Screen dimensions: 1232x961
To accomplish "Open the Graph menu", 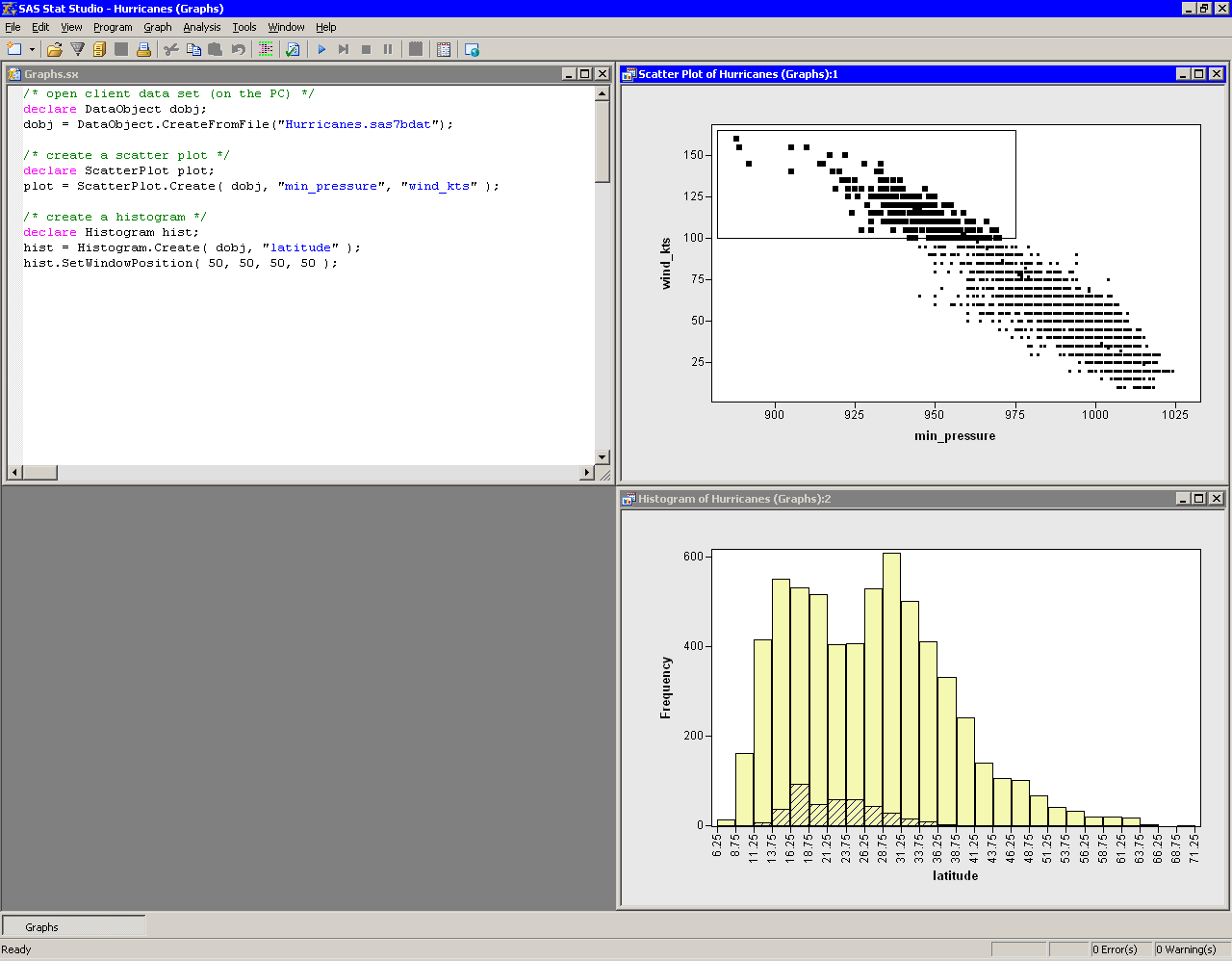I will [158, 27].
